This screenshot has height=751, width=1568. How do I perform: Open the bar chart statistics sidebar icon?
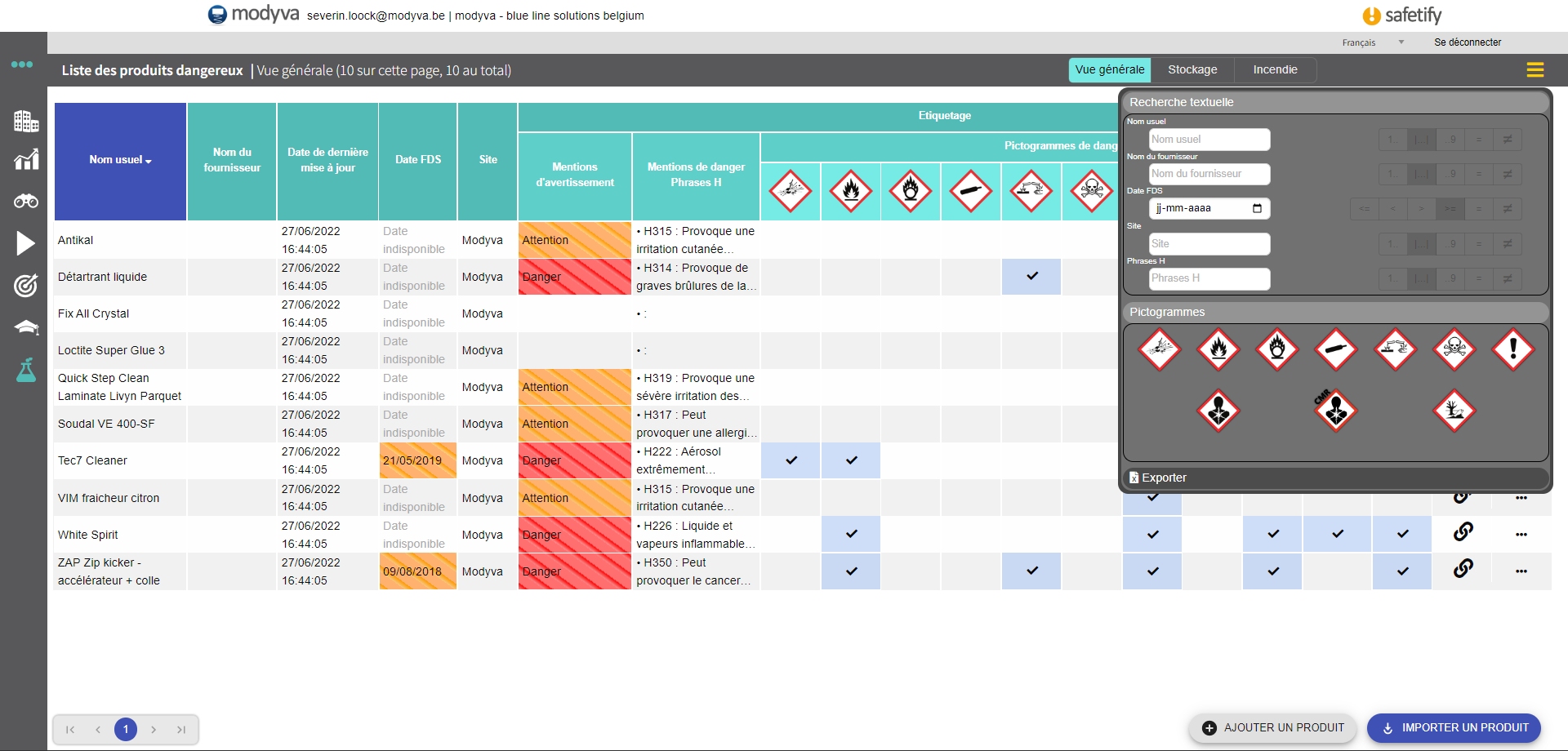pos(26,159)
